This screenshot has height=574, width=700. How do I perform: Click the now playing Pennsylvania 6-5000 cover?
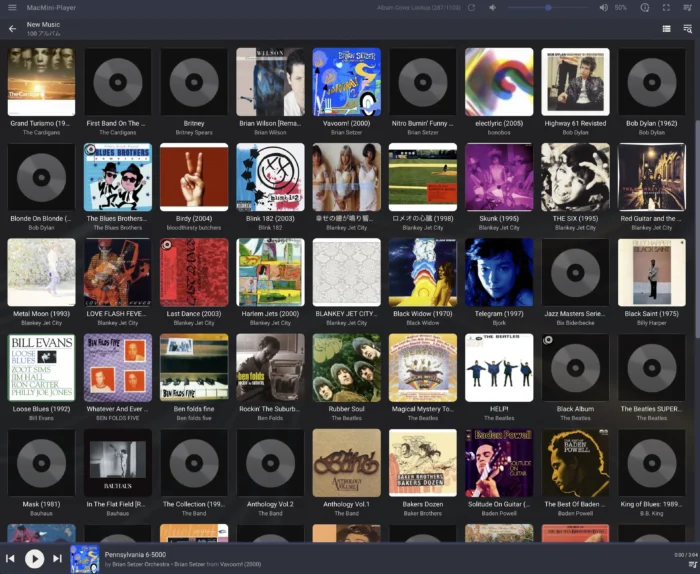(84, 558)
